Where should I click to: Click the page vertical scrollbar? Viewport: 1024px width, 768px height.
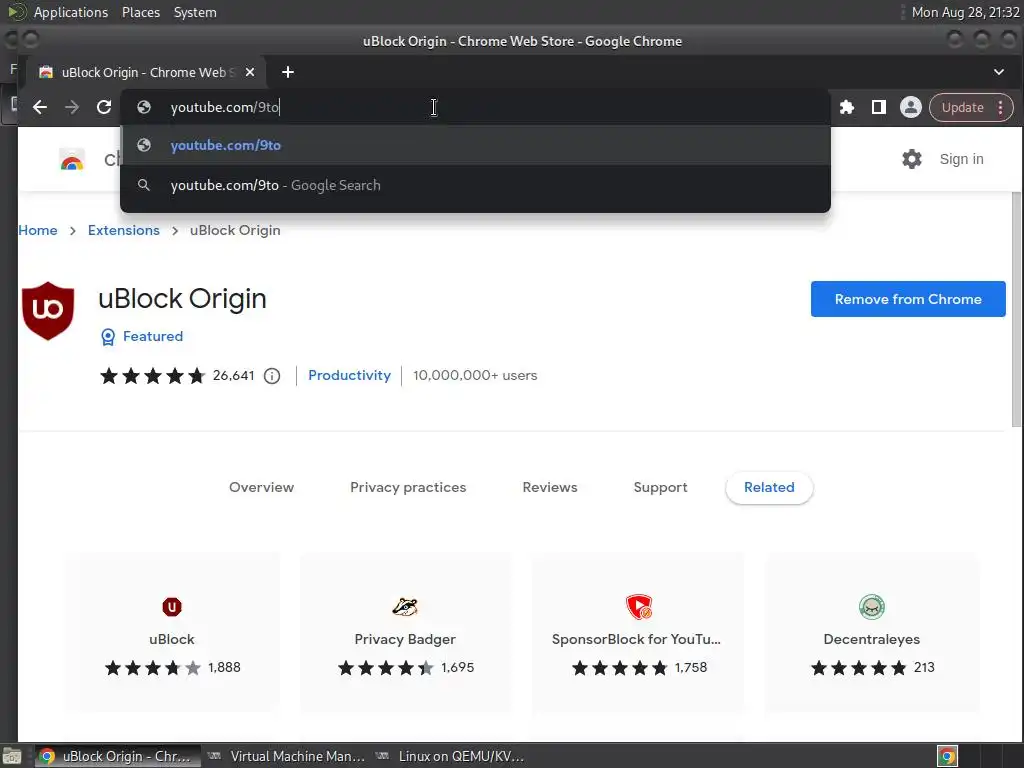tap(1016, 310)
